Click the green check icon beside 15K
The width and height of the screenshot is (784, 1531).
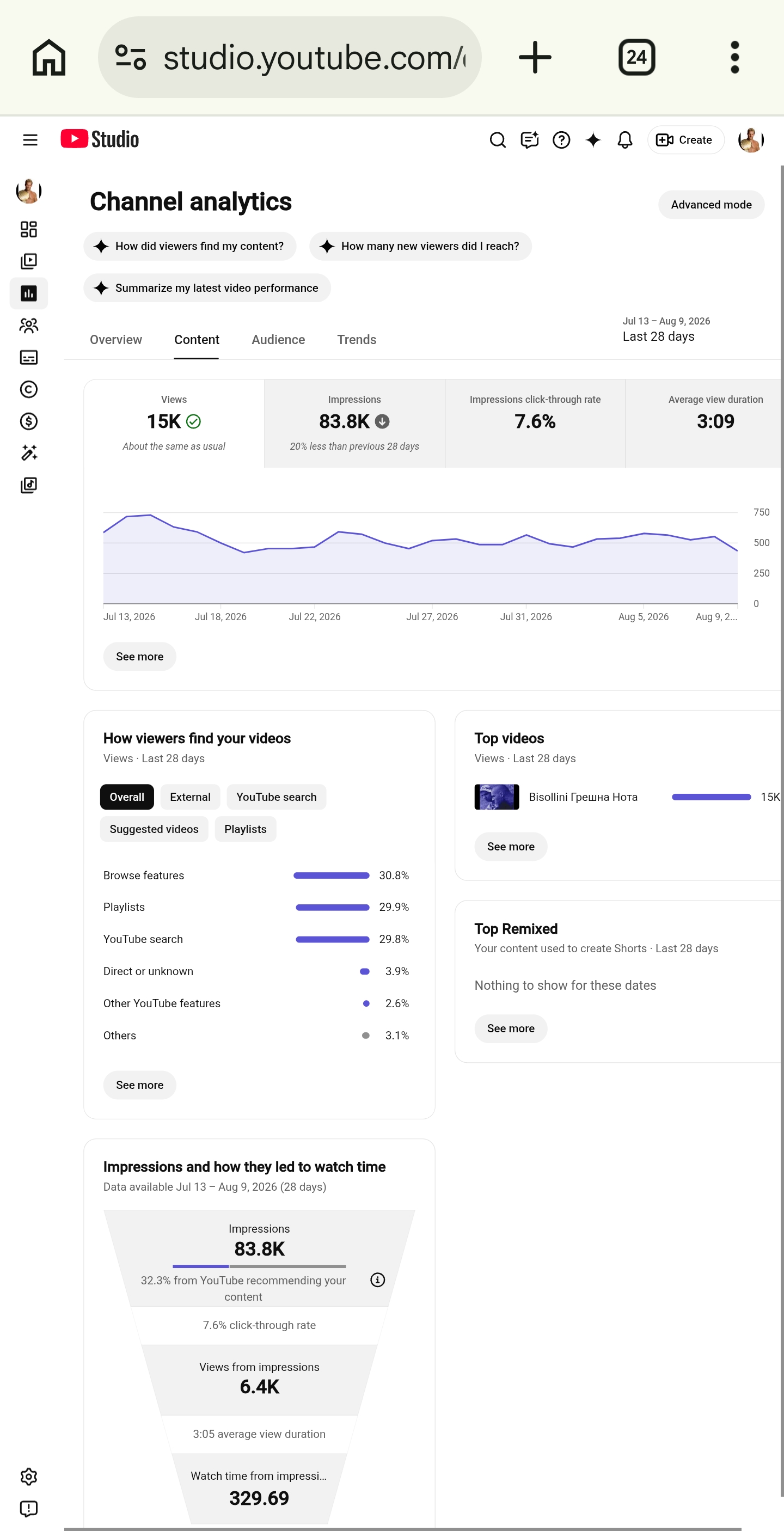[194, 421]
